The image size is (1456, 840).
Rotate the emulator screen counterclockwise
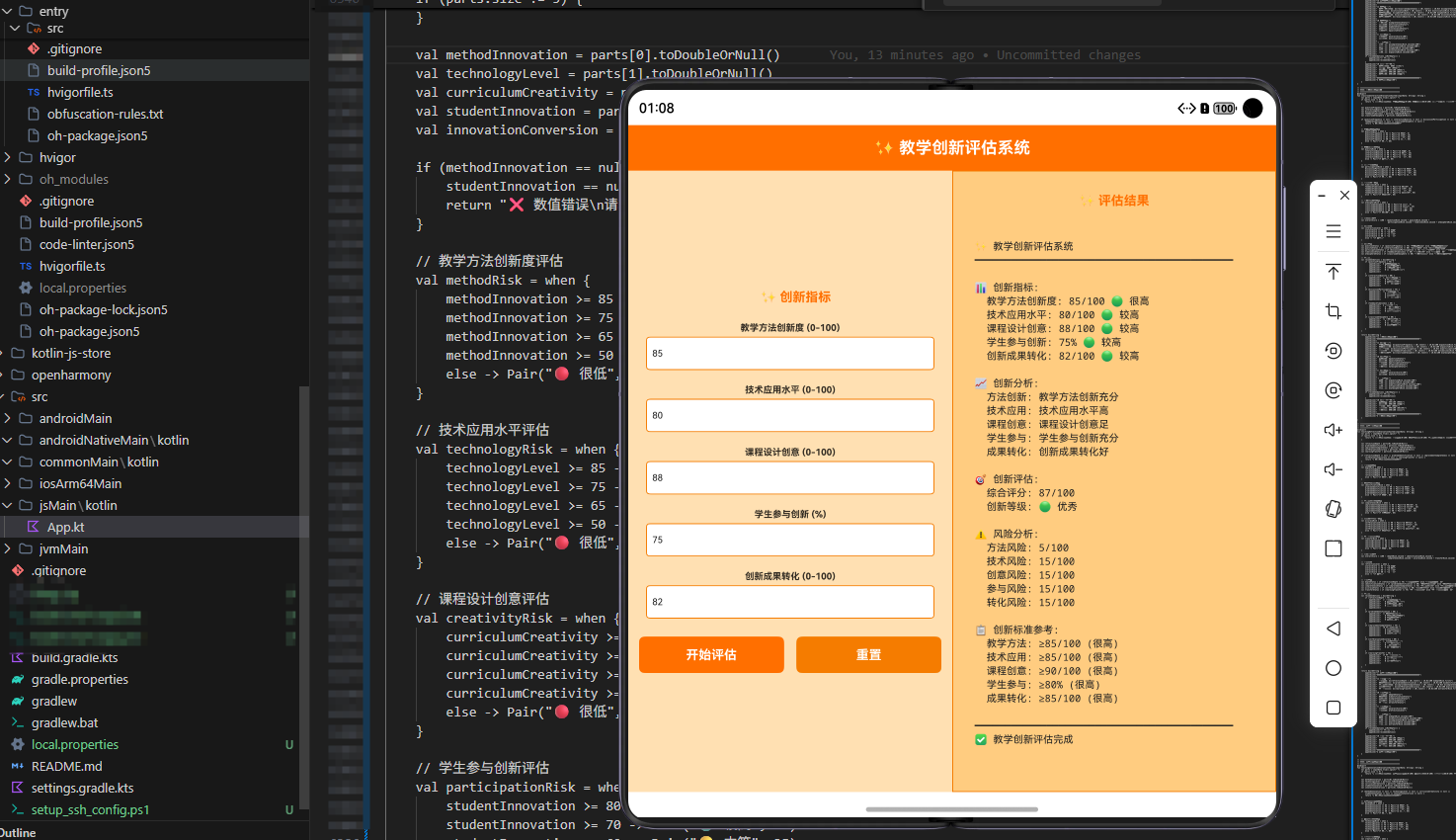1333,351
